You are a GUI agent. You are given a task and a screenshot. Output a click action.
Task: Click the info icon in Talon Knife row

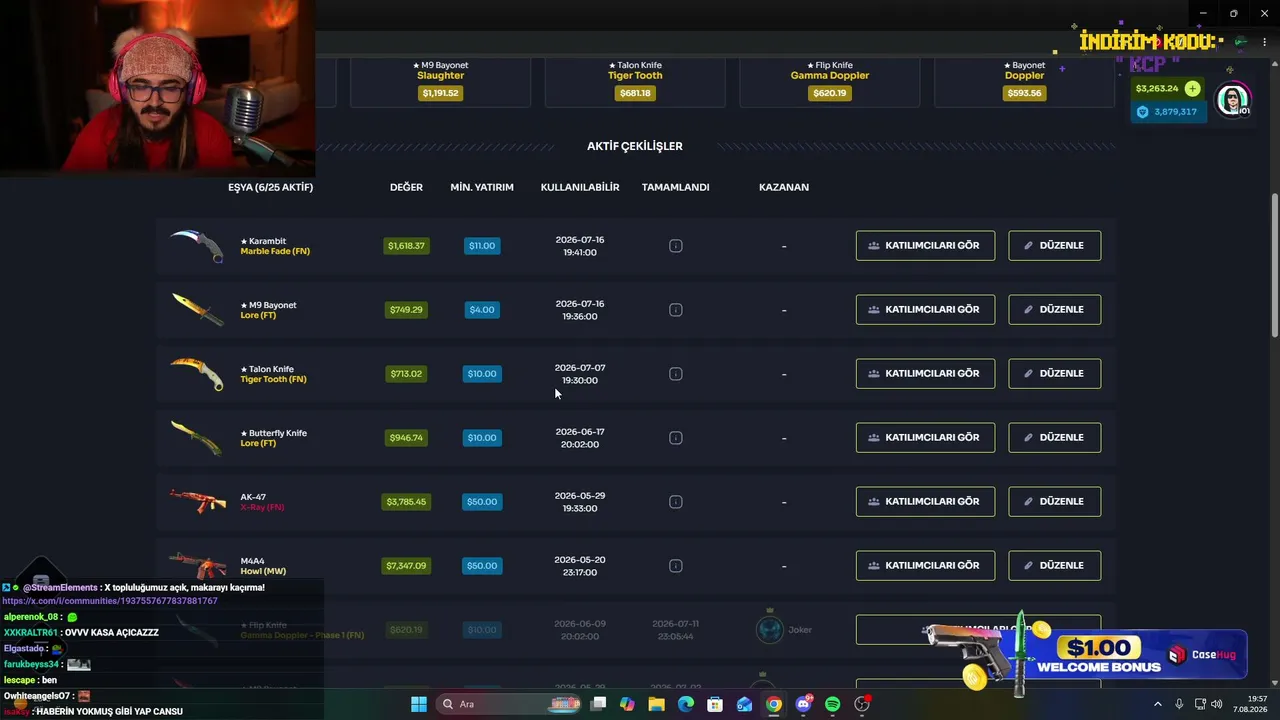[676, 374]
